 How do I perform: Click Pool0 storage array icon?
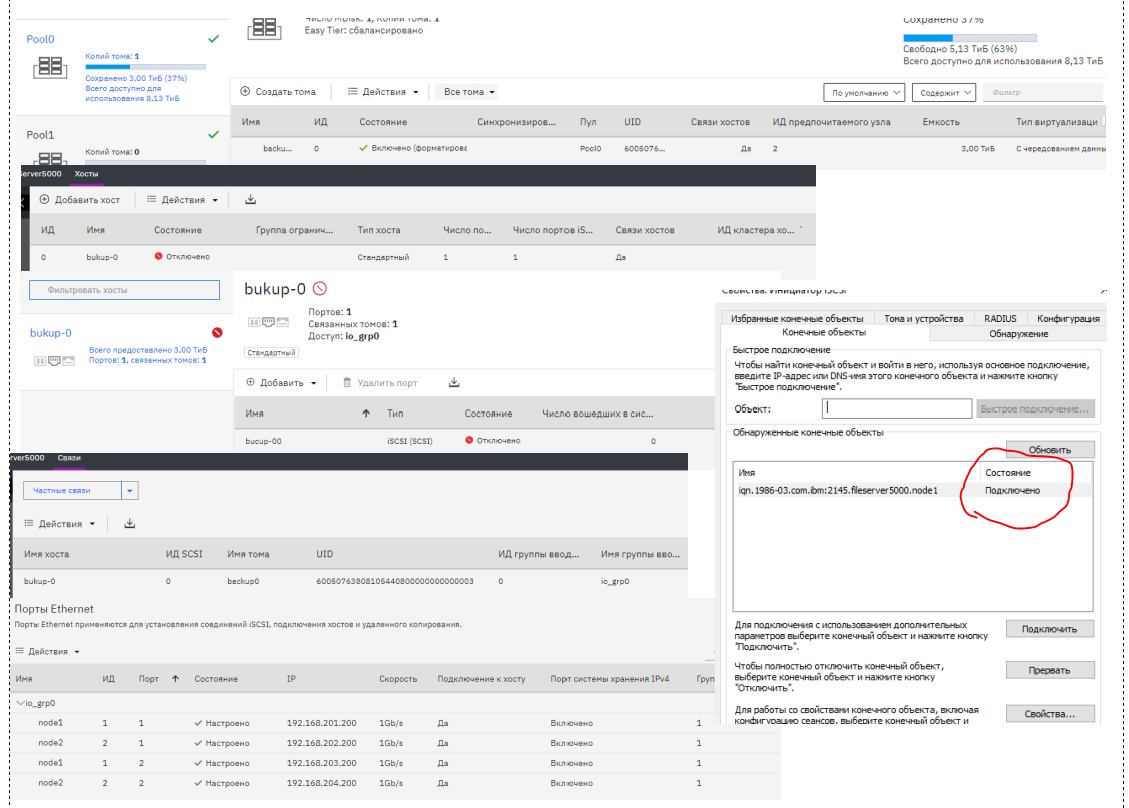tap(50, 68)
